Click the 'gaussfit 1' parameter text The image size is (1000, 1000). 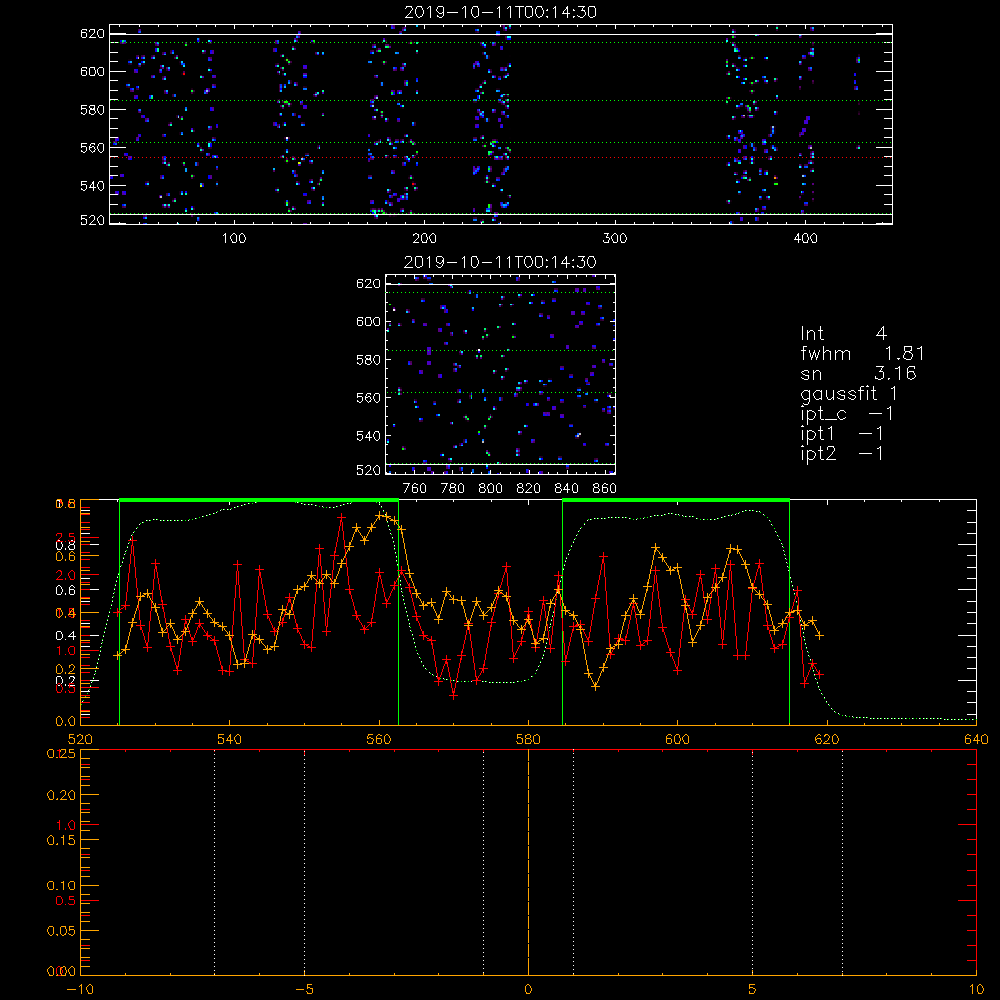coord(849,393)
